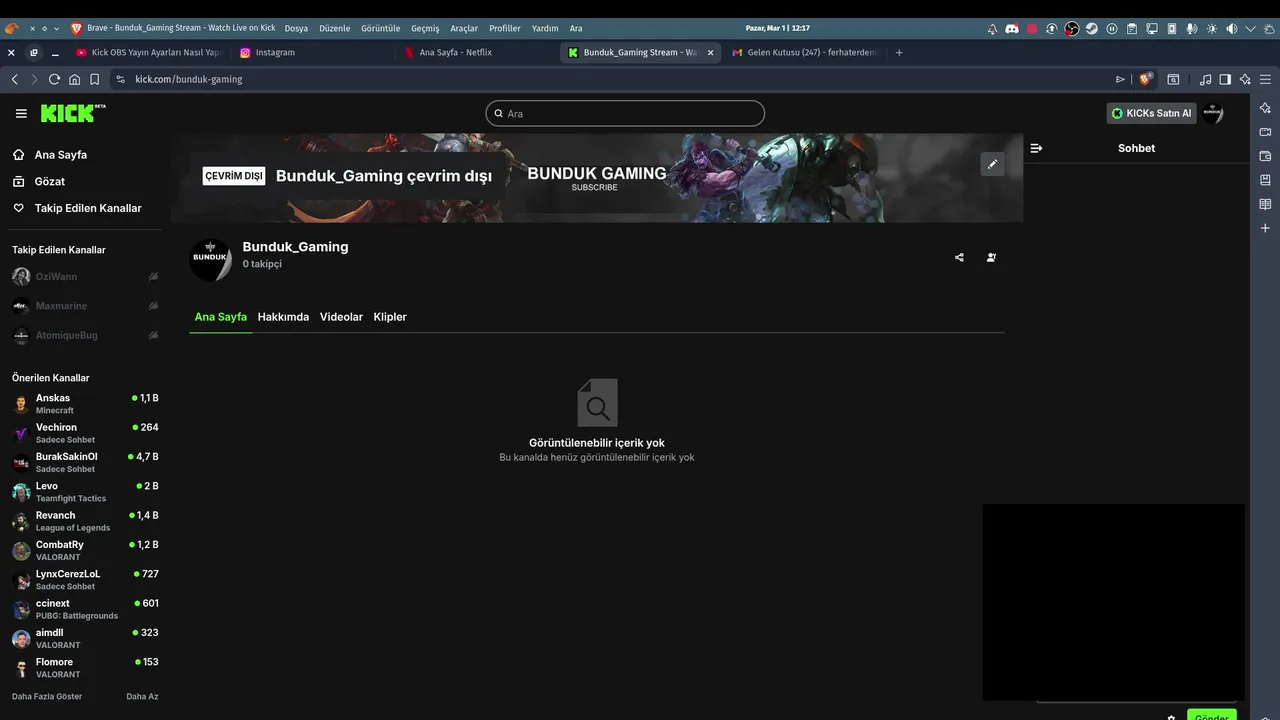Navigate back with the back arrow
Image resolution: width=1280 pixels, height=720 pixels.
pos(14,79)
